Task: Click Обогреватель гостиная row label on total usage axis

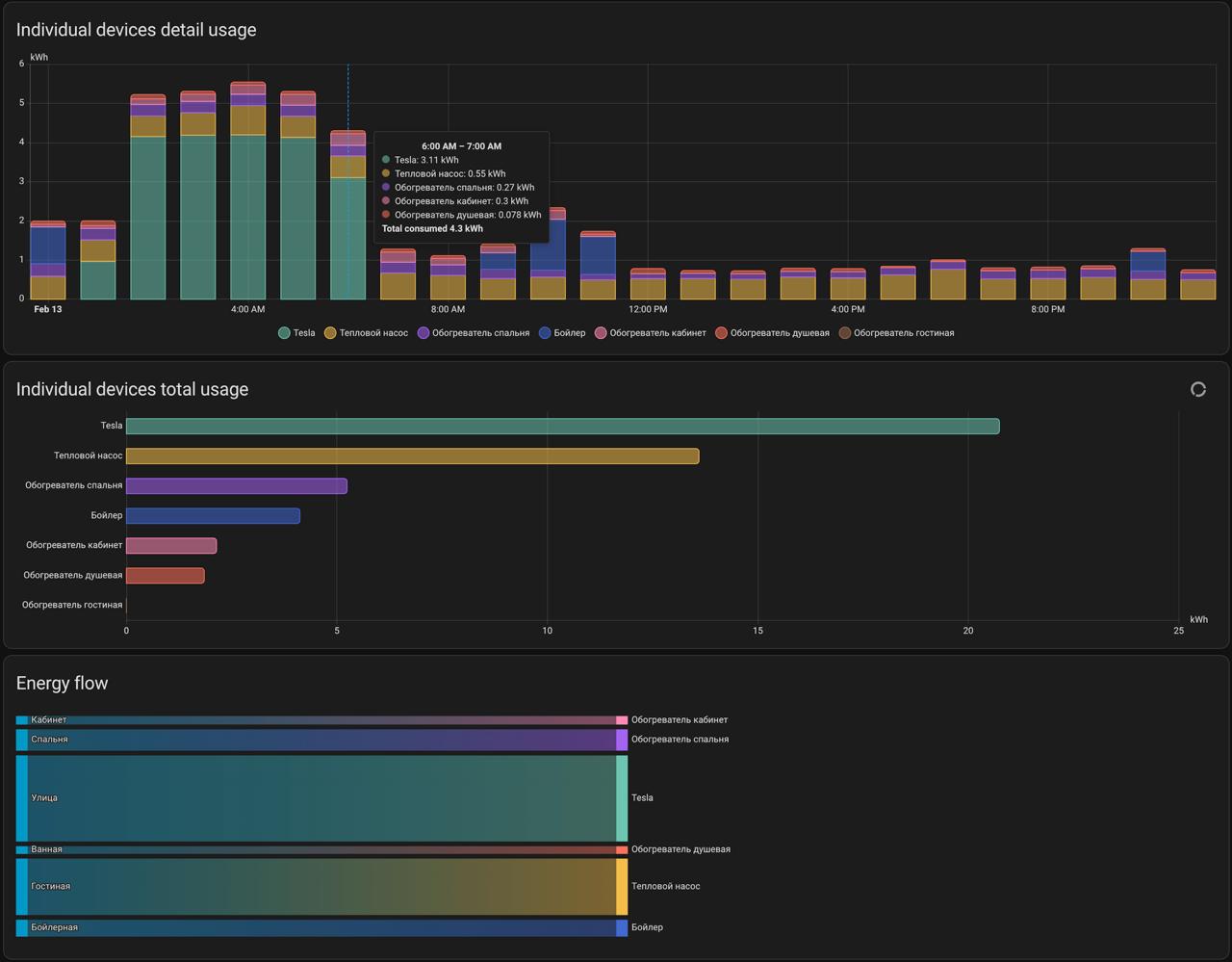Action: pos(72,605)
